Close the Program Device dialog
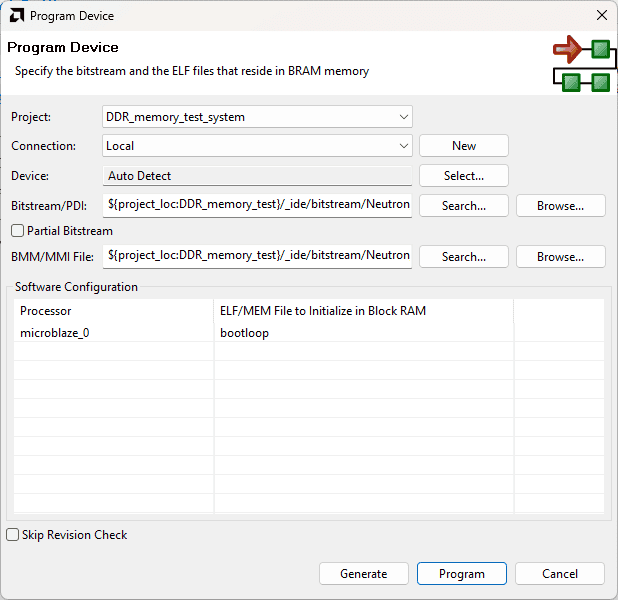Image resolution: width=618 pixels, height=600 pixels. point(601,16)
